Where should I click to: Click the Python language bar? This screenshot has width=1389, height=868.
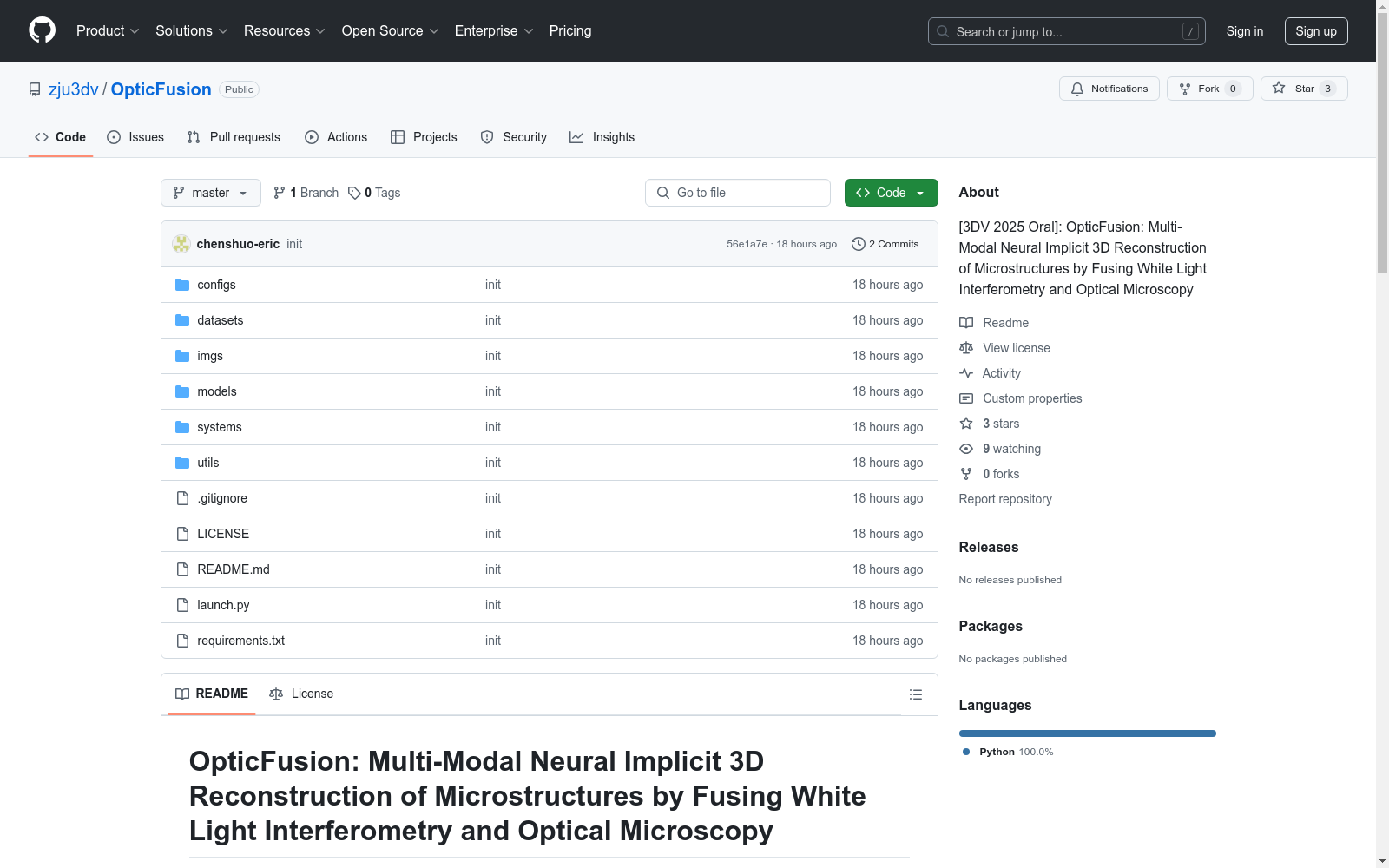[1088, 733]
